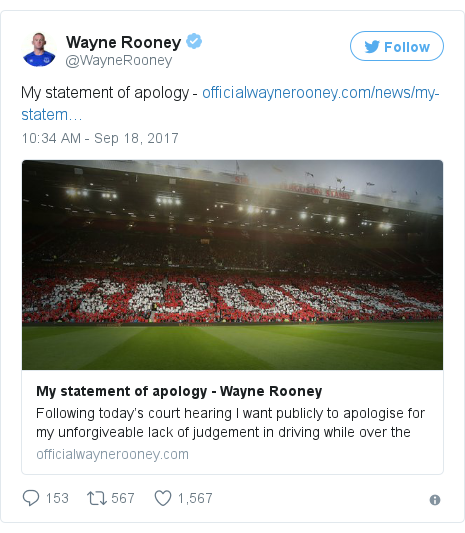Open the officialwaynerooney.com domain footer
The height and width of the screenshot is (533, 465).
[113, 454]
